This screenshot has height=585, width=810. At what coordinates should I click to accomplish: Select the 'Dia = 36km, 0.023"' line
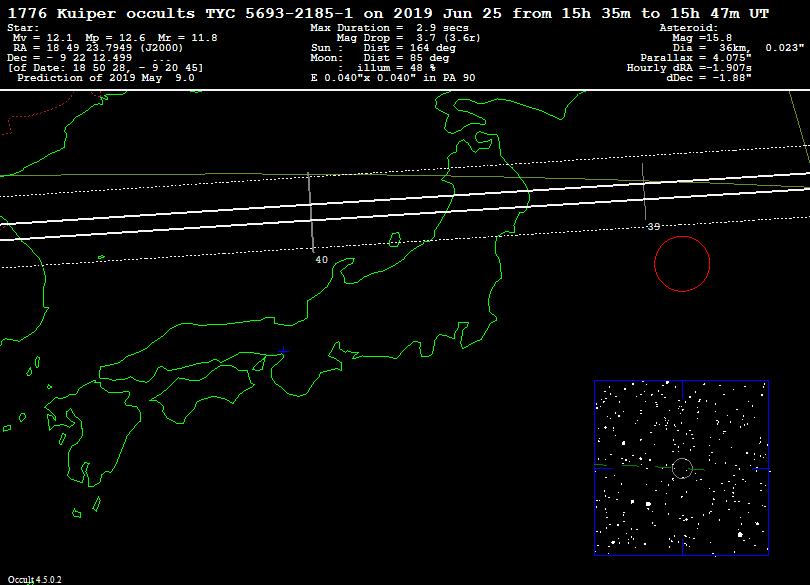738,48
